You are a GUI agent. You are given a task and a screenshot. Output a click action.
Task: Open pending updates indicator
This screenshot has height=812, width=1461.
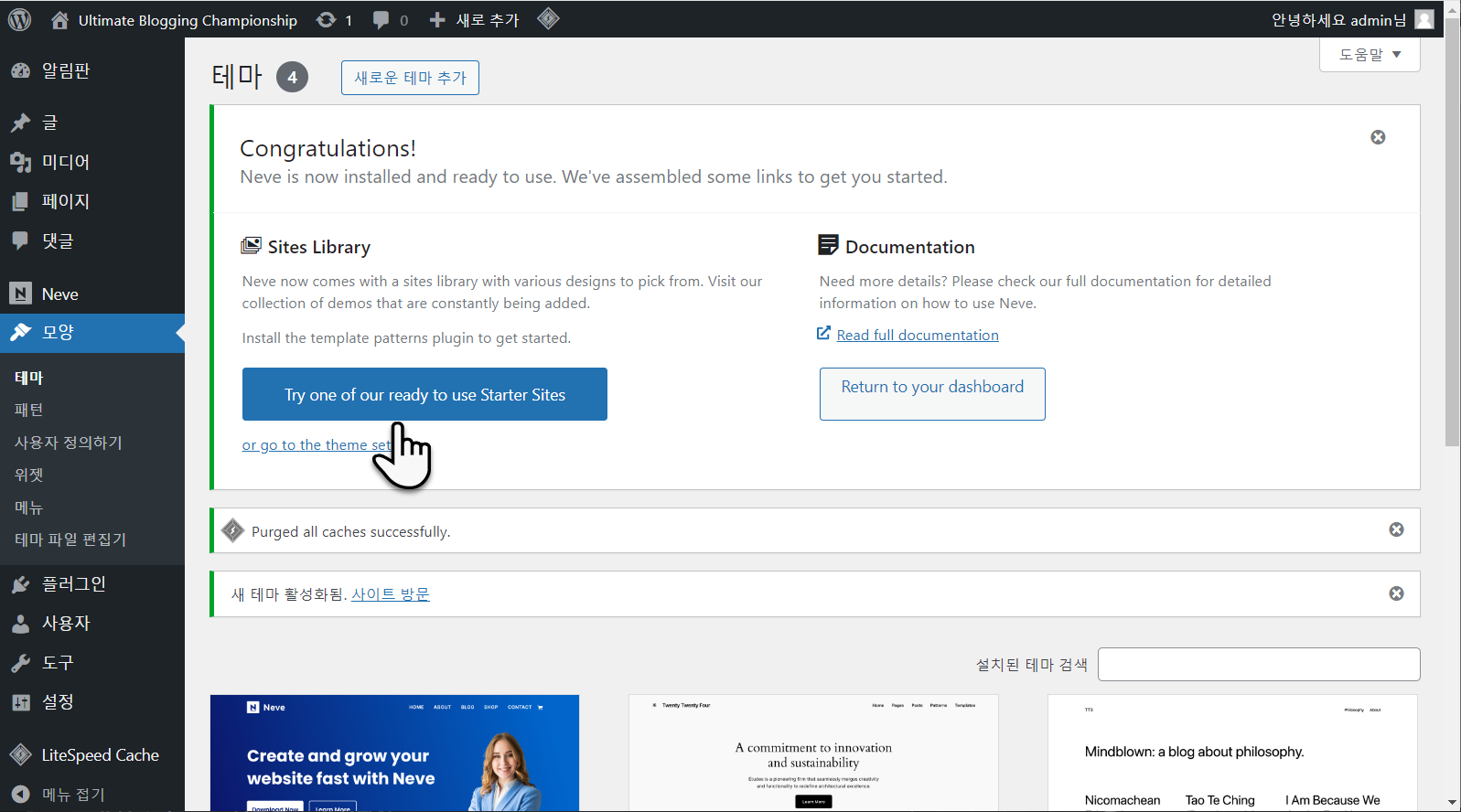[334, 20]
